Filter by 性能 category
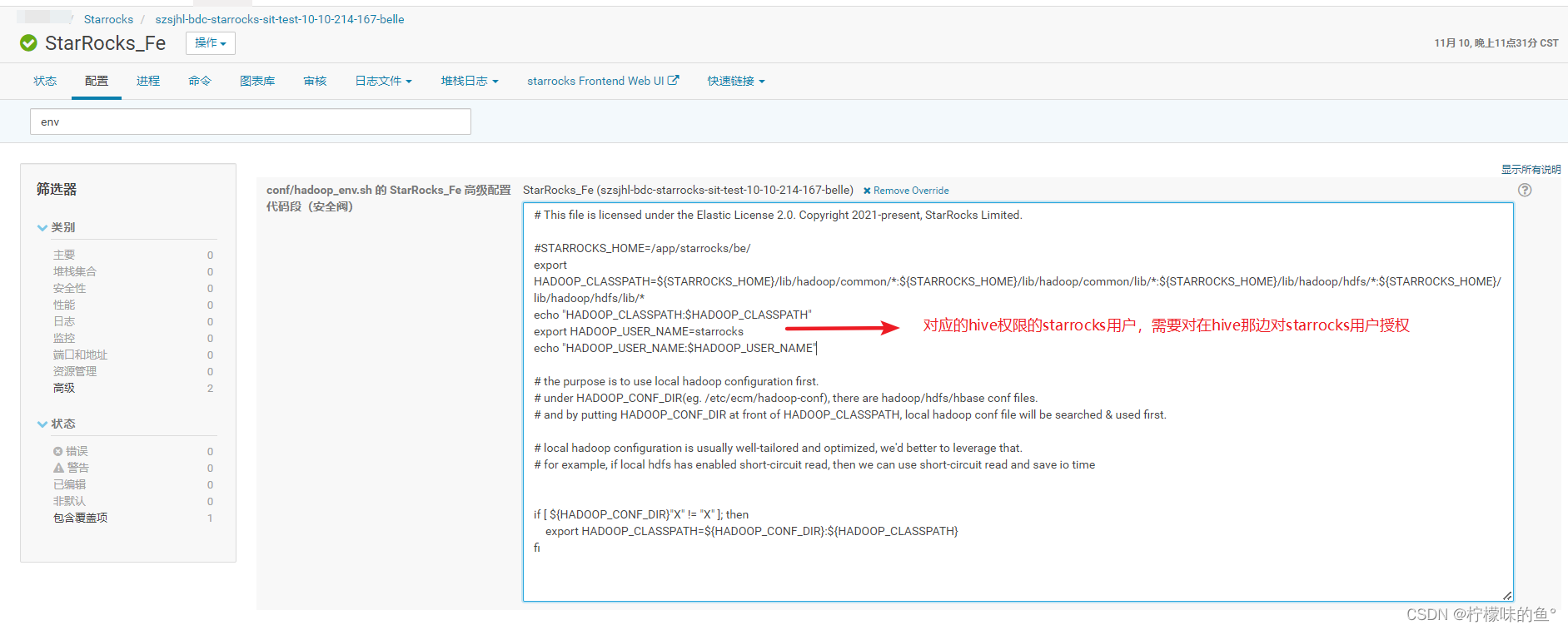Viewport: 1568px width, 630px height. 64,305
